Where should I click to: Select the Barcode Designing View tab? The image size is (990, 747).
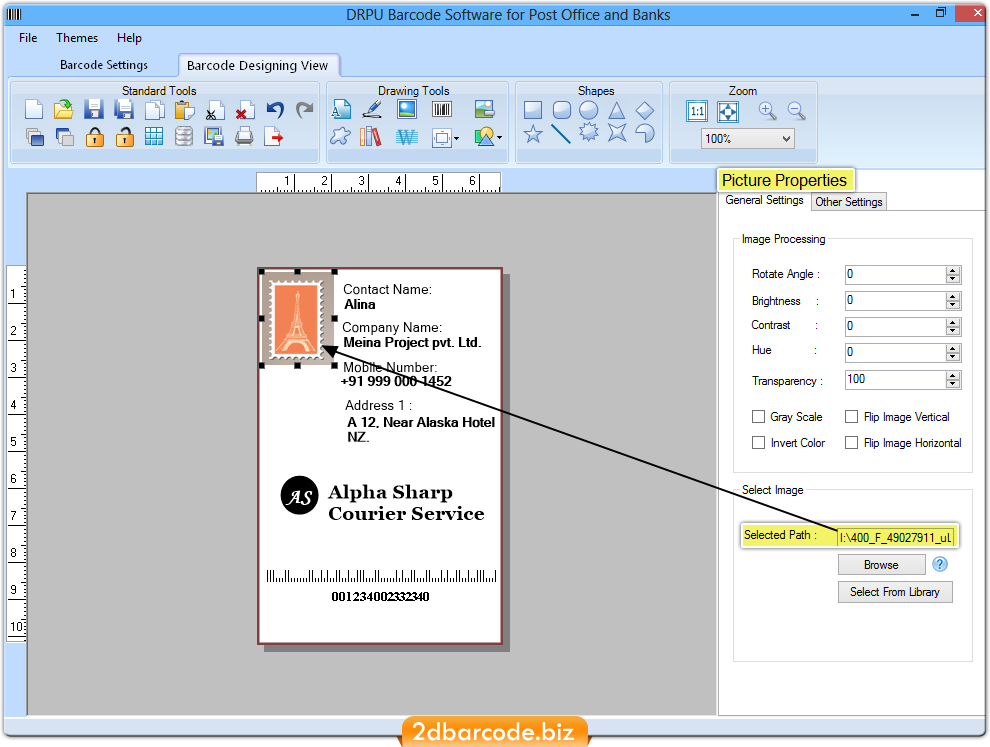coord(258,65)
